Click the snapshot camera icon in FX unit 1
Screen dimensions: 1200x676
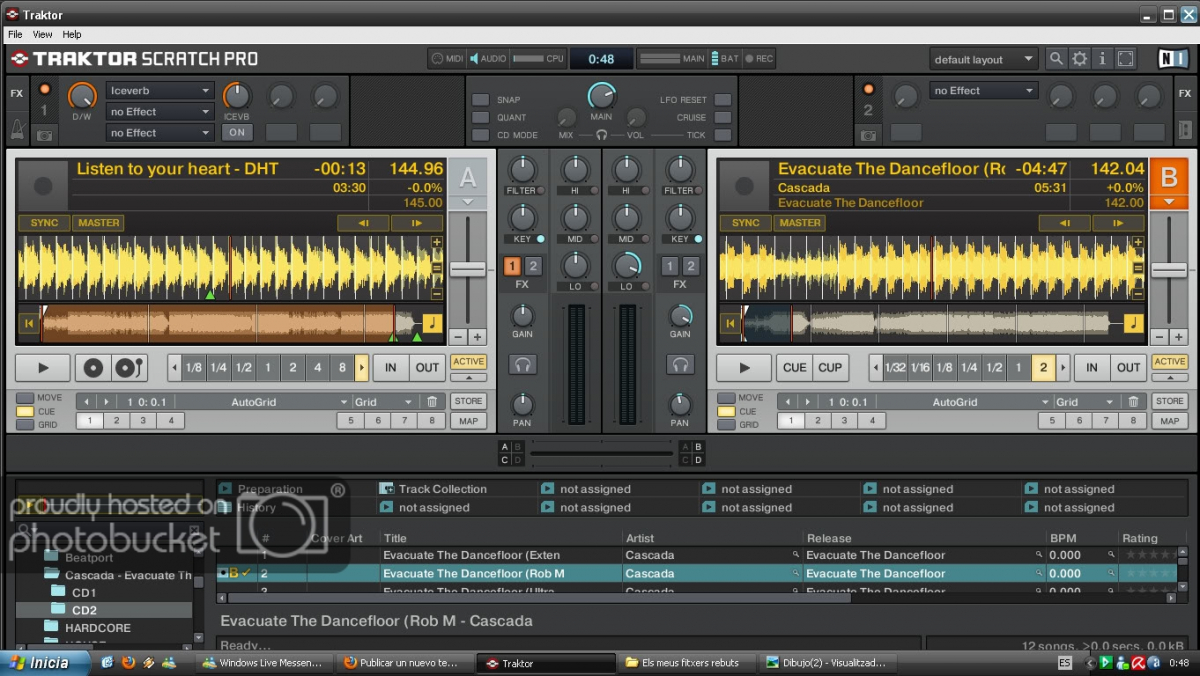coord(45,134)
